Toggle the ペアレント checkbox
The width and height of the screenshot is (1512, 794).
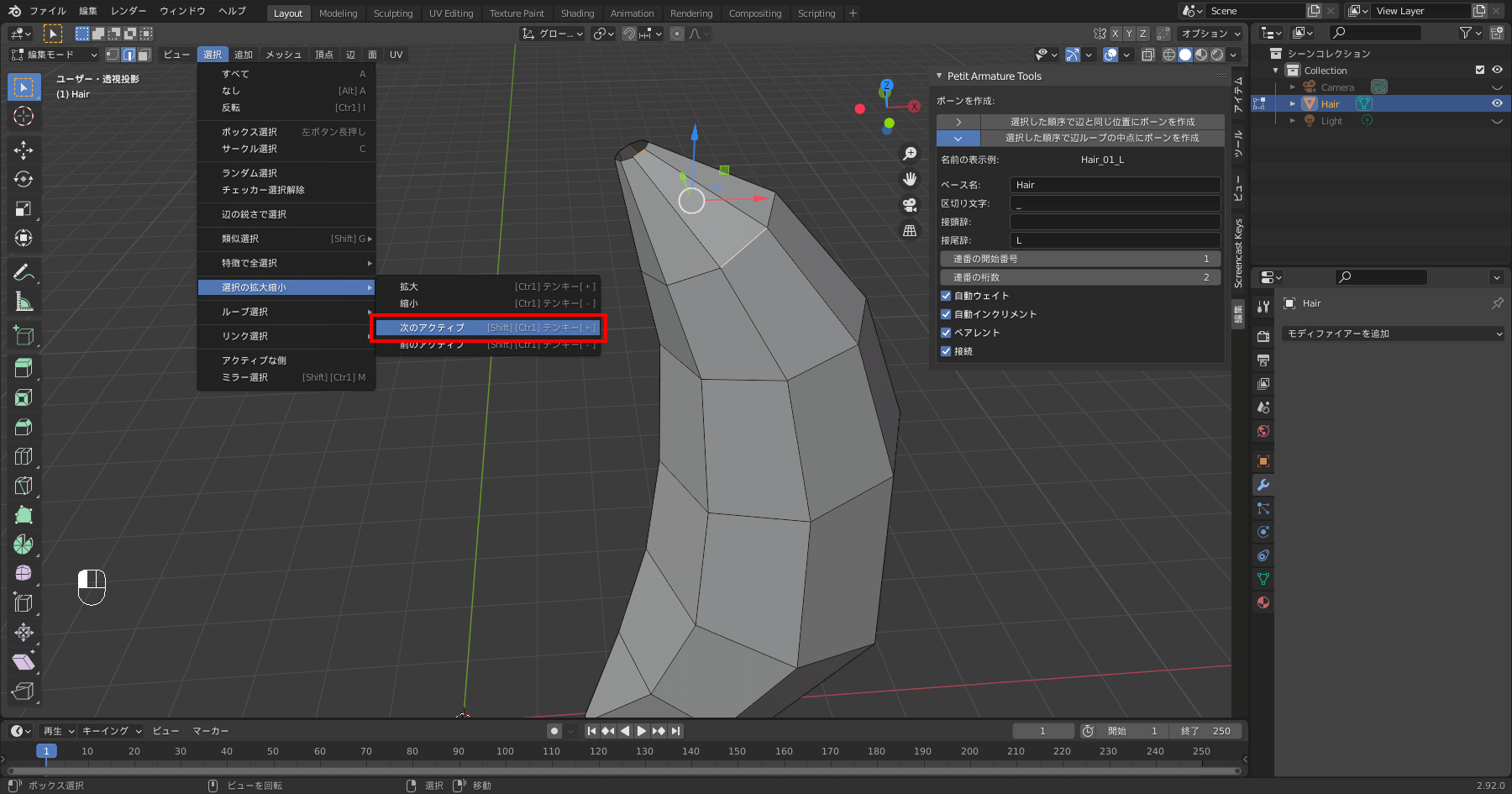click(946, 333)
